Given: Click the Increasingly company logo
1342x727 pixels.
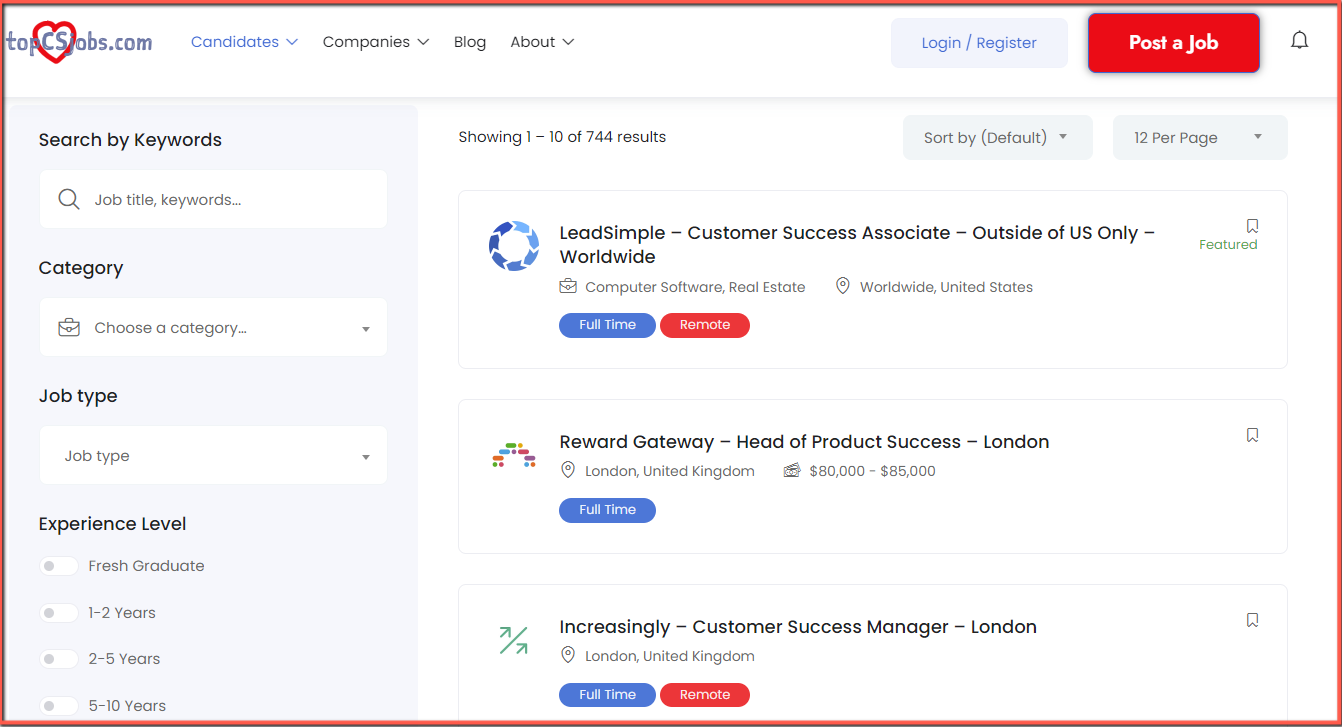Looking at the screenshot, I should 514,640.
